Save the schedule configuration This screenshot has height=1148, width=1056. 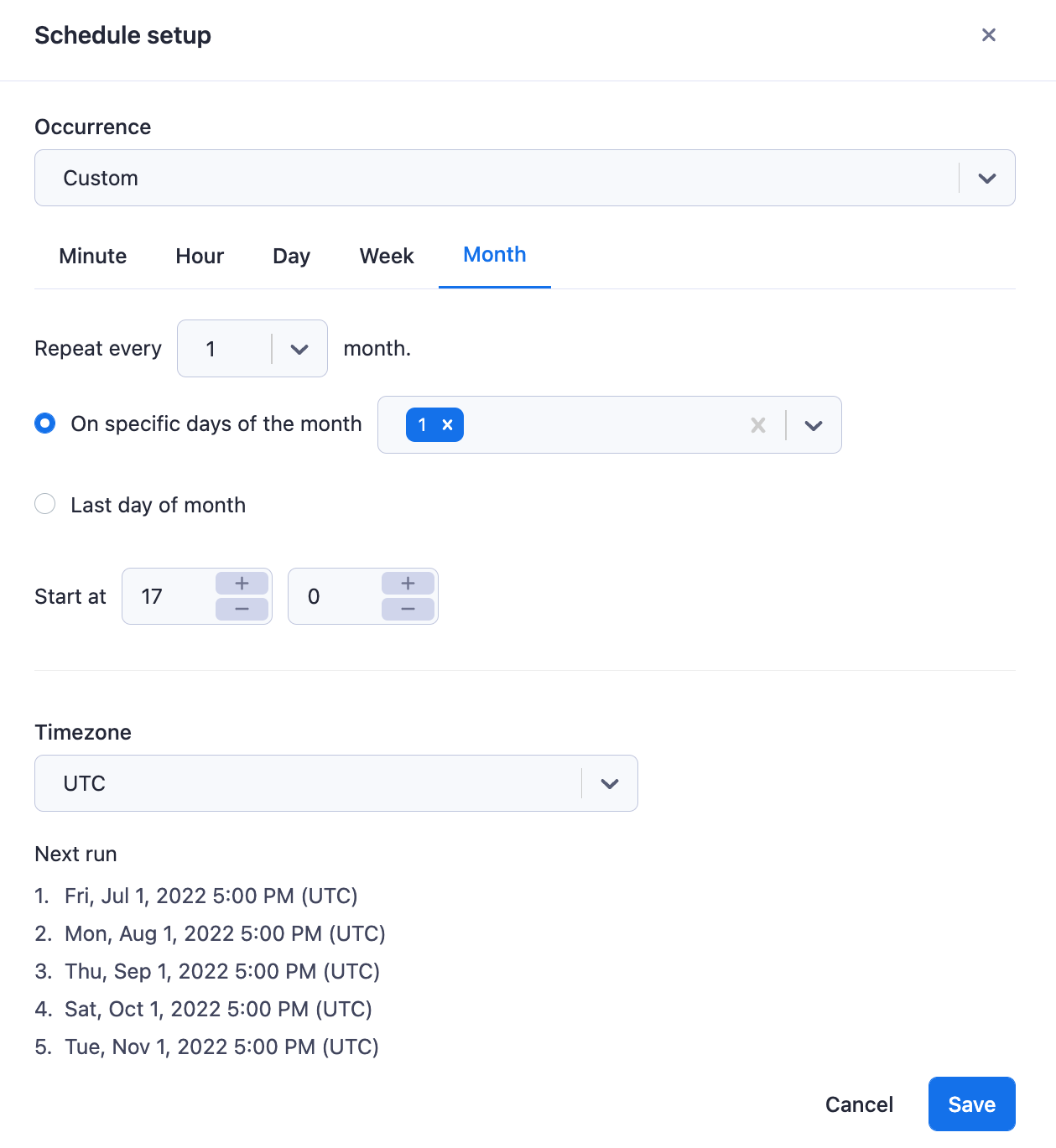click(x=971, y=1104)
